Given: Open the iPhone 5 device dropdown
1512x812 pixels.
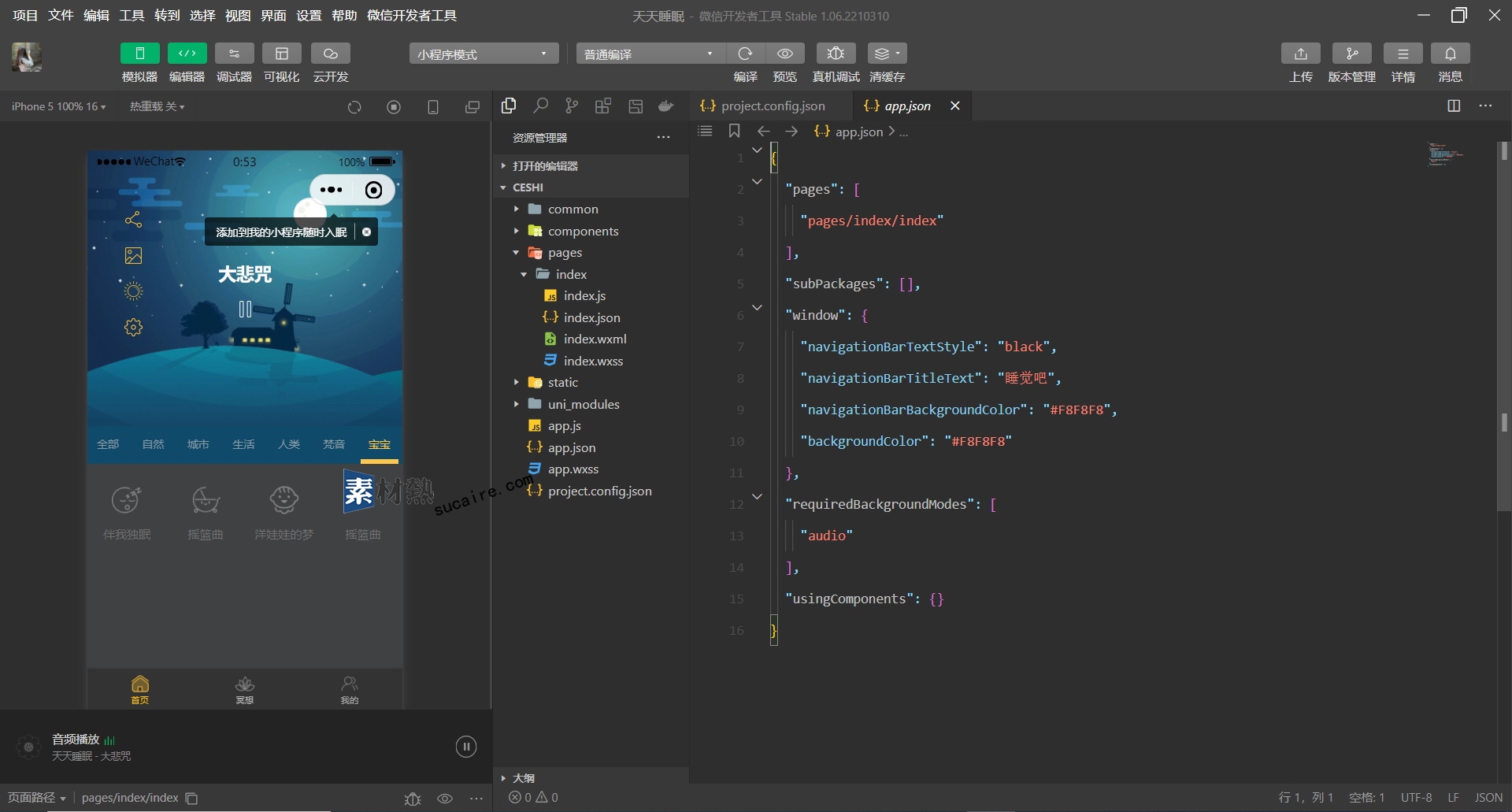Looking at the screenshot, I should 58,106.
